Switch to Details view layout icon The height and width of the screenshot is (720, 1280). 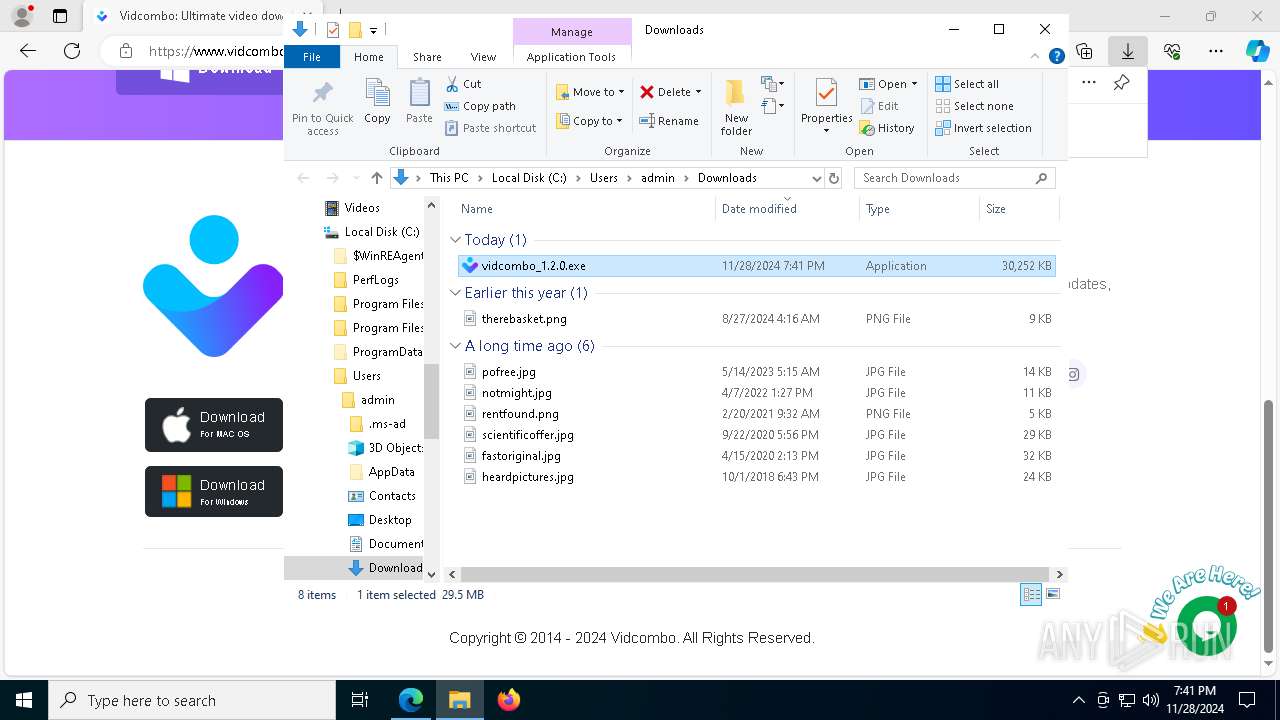click(1031, 594)
